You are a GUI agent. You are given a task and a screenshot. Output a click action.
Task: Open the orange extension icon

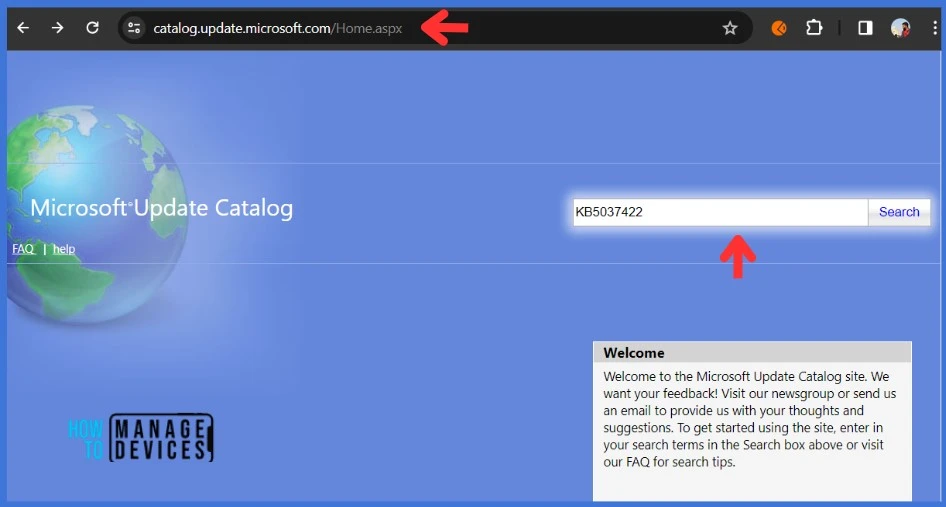(x=779, y=28)
